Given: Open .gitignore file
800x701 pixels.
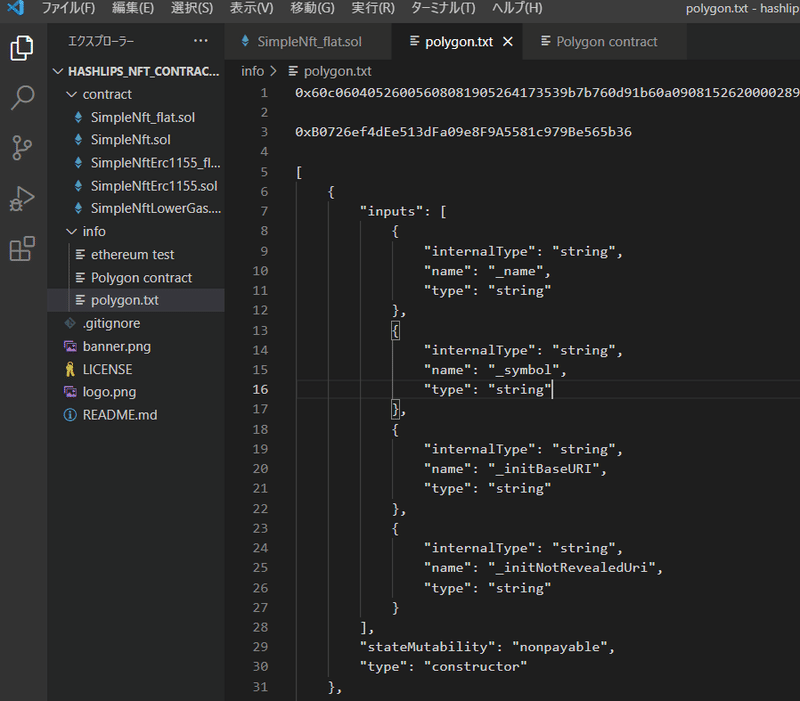Looking at the screenshot, I should (111, 323).
